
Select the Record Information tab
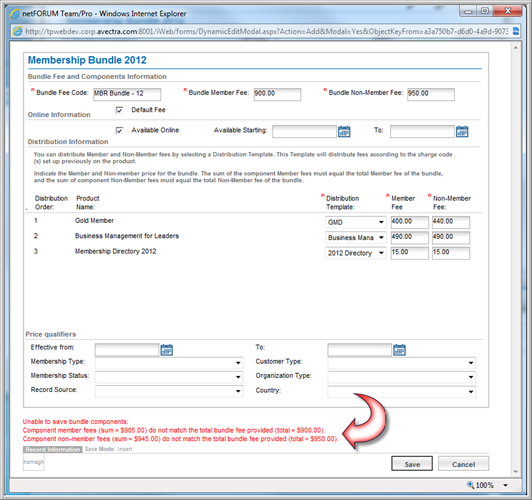coord(53,449)
